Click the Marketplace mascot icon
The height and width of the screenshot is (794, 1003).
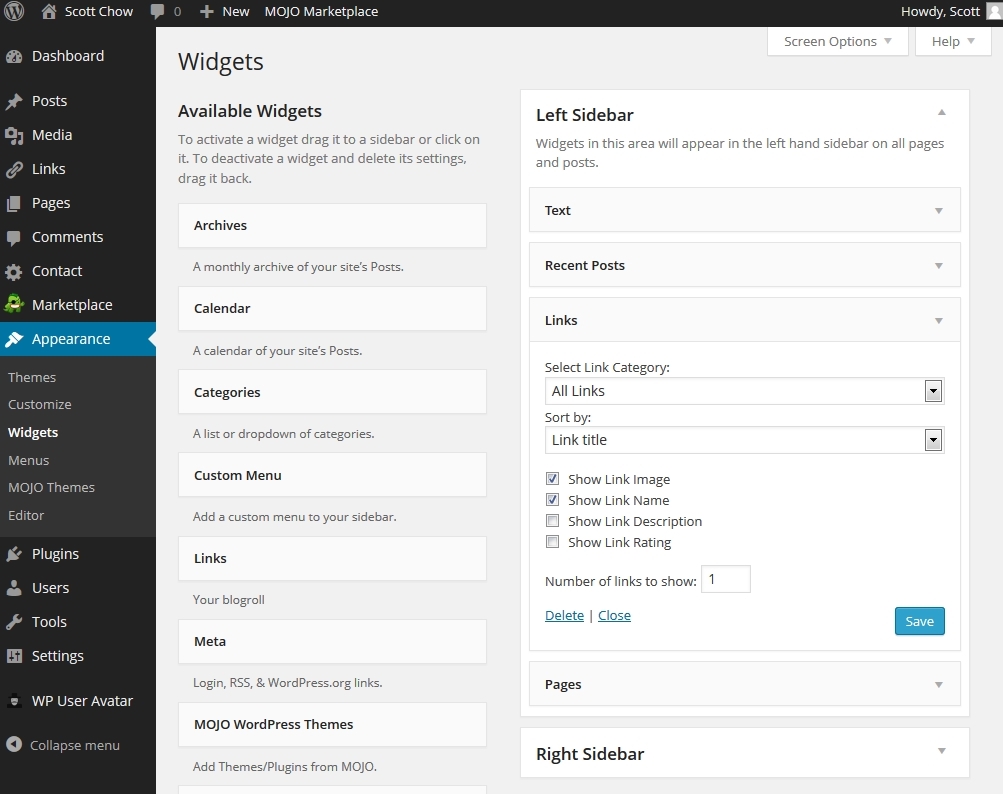coord(14,305)
